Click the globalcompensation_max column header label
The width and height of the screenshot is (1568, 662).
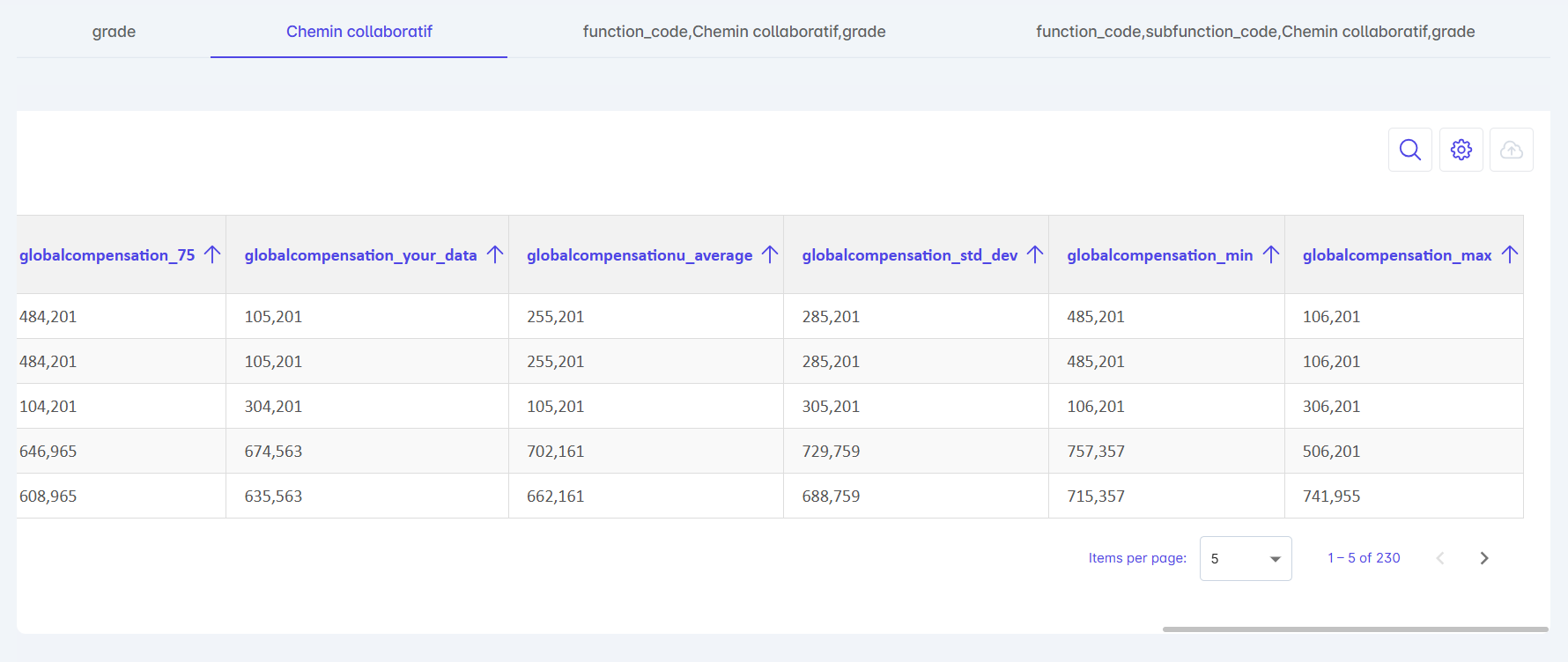[1396, 255]
